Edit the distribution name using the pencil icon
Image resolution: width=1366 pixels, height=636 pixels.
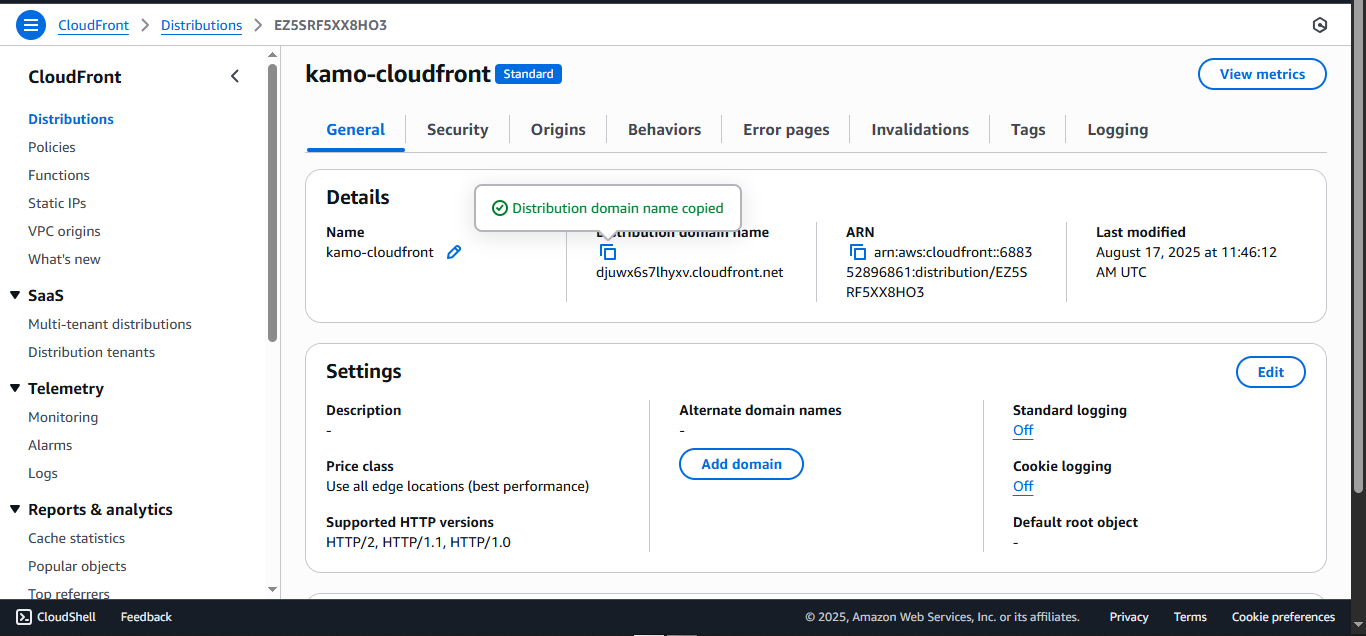coord(454,252)
